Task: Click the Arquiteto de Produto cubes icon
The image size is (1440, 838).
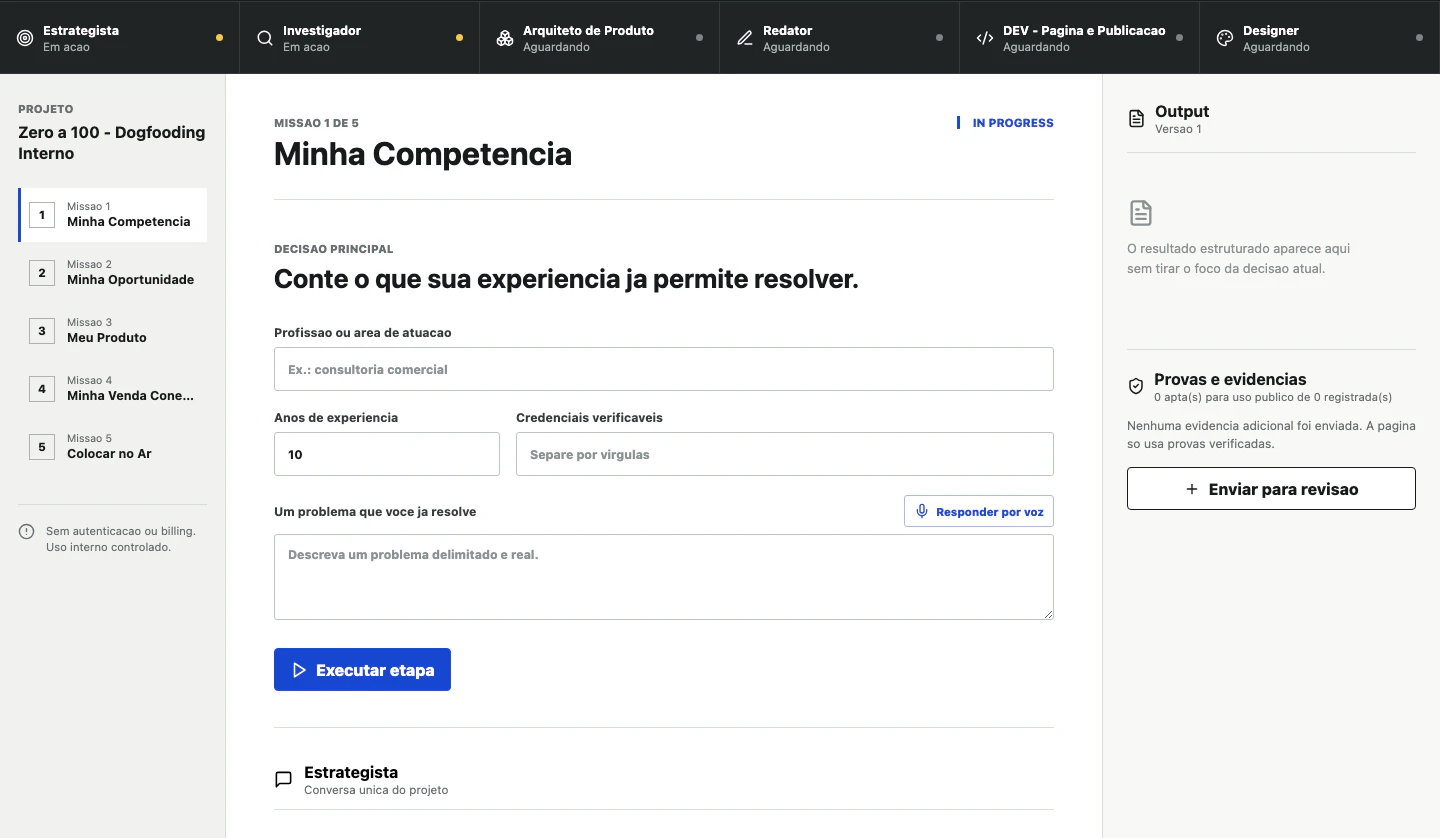Action: (505, 38)
